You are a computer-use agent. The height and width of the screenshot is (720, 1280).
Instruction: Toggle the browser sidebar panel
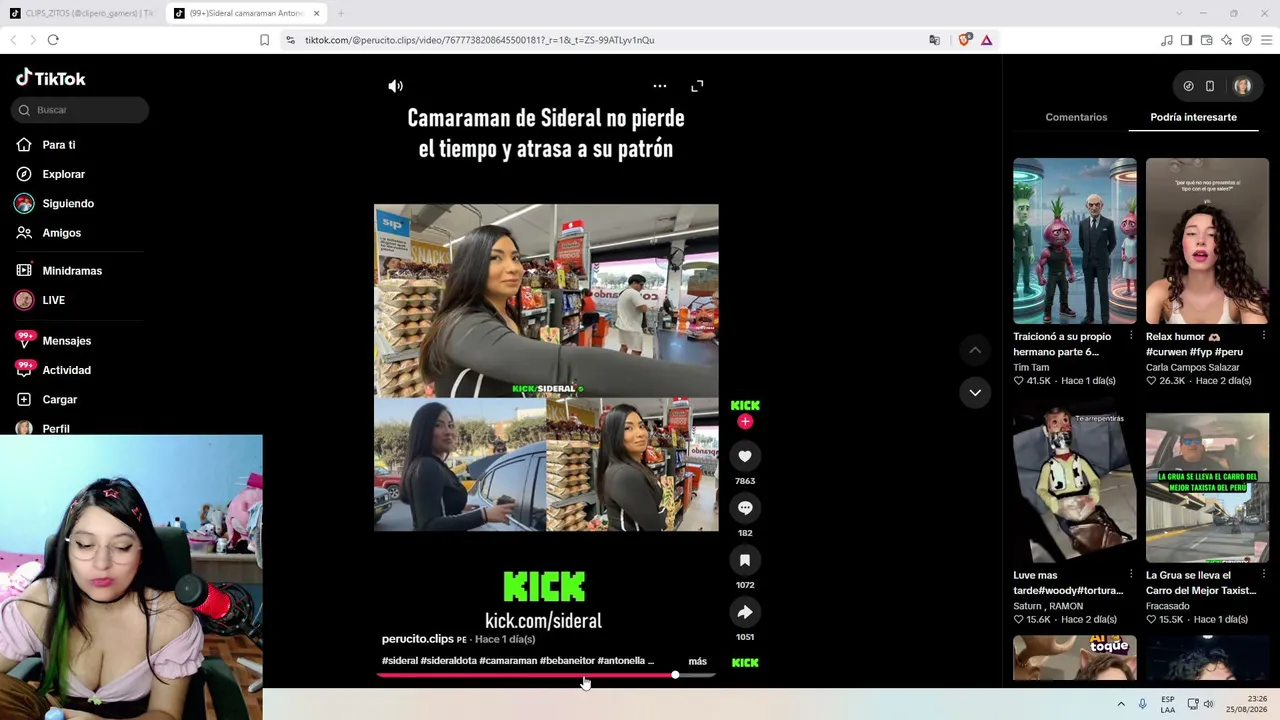click(1186, 40)
